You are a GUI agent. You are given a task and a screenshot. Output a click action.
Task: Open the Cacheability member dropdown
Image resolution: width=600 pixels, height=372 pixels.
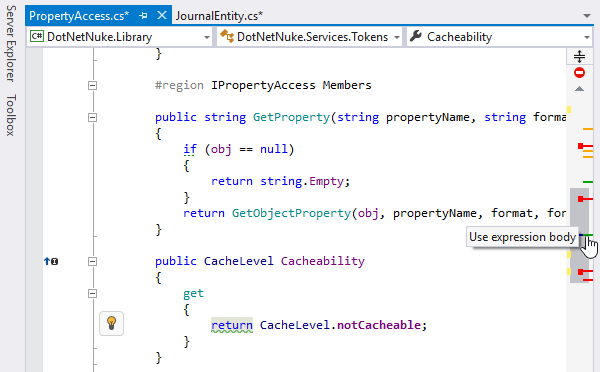pyautogui.click(x=499, y=37)
